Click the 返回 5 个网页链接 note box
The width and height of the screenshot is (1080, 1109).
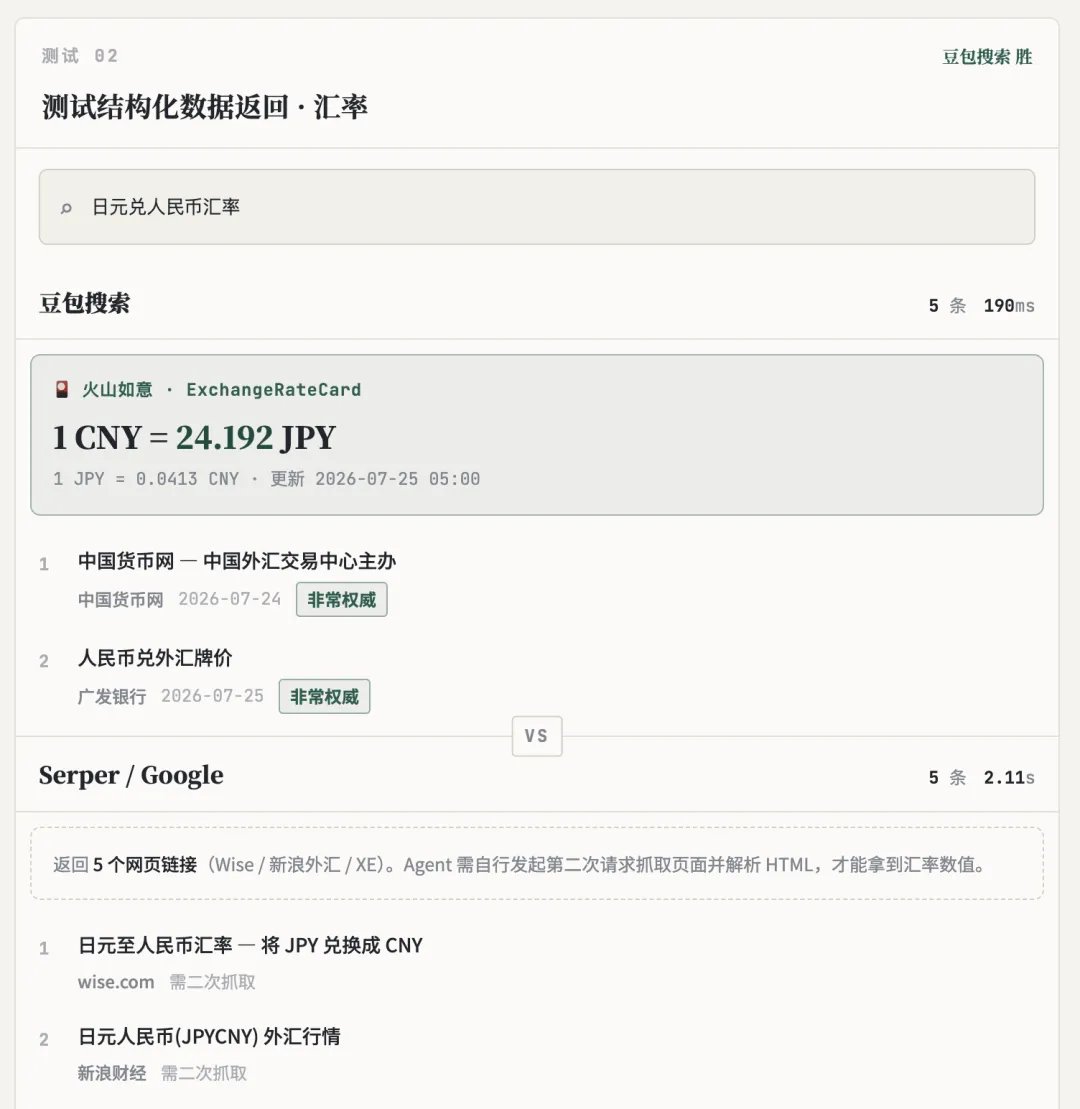[537, 864]
